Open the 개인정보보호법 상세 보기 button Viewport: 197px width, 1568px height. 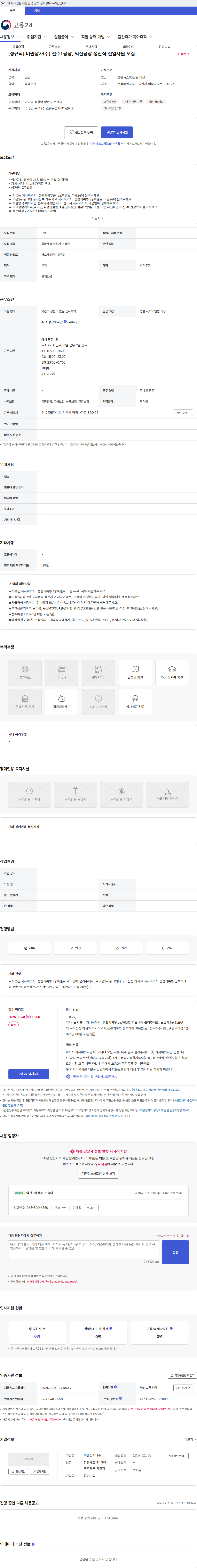[98, 1174]
